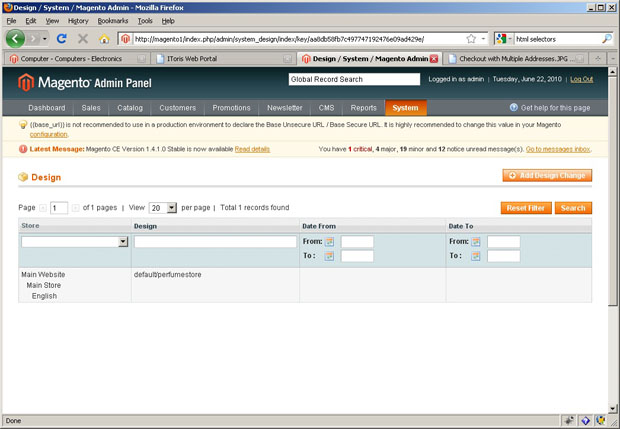This screenshot has height=429, width=620.
Task: Open calendar for Date From 'From' field
Action: click(x=329, y=242)
